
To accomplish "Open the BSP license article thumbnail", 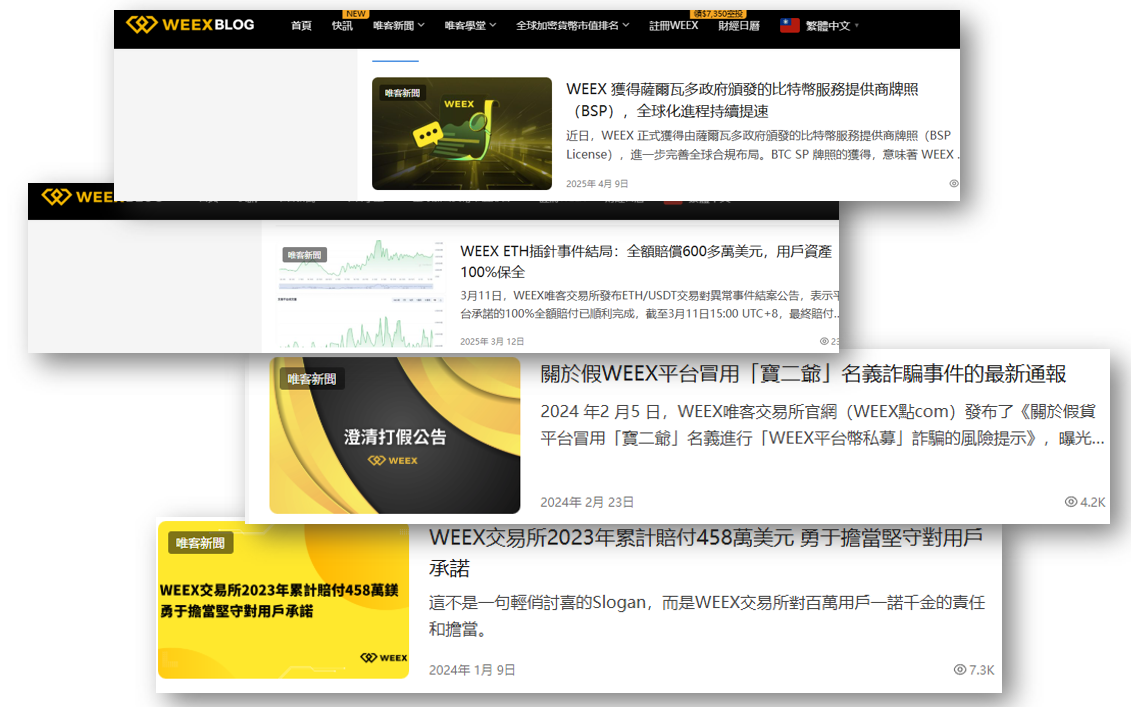I will tap(462, 133).
